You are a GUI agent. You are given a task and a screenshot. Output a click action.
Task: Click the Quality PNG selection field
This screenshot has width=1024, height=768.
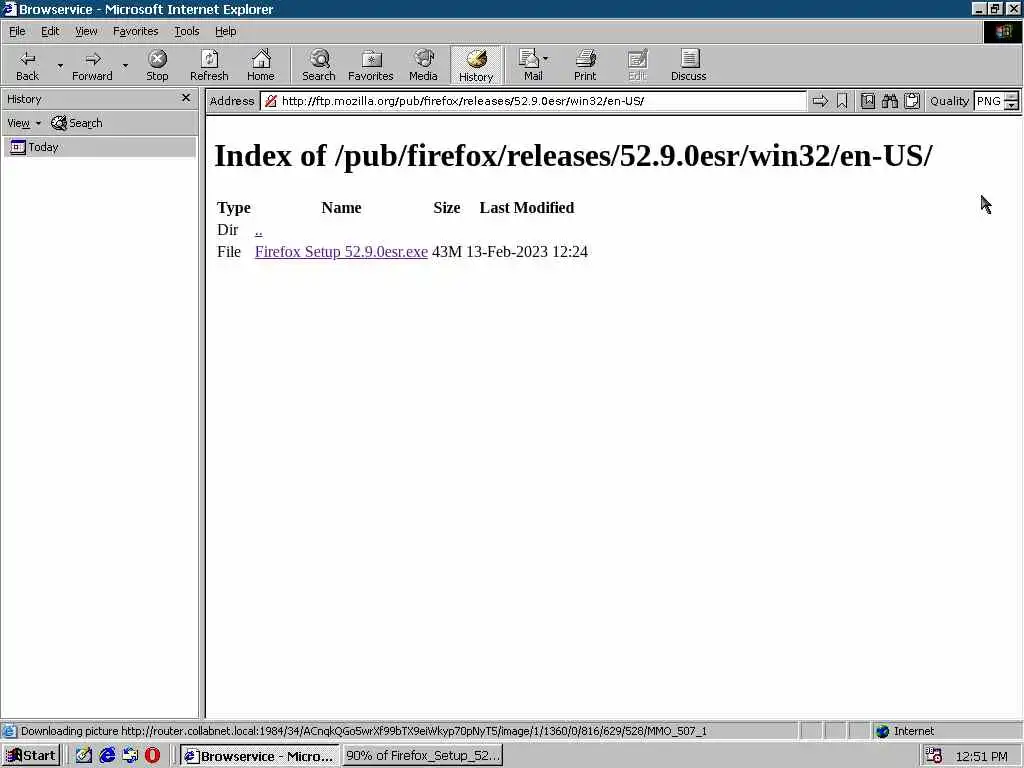[x=989, y=101]
